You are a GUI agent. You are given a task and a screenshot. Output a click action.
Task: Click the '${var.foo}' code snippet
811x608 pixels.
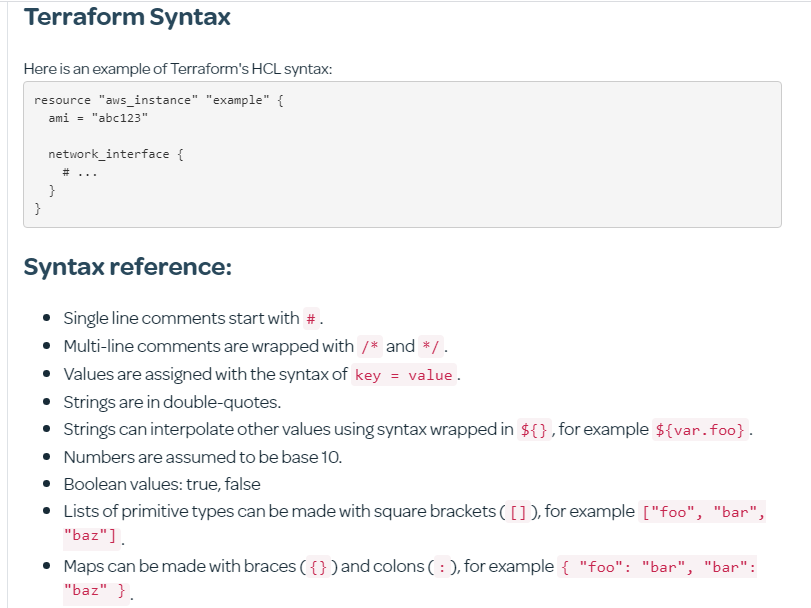[x=700, y=430]
